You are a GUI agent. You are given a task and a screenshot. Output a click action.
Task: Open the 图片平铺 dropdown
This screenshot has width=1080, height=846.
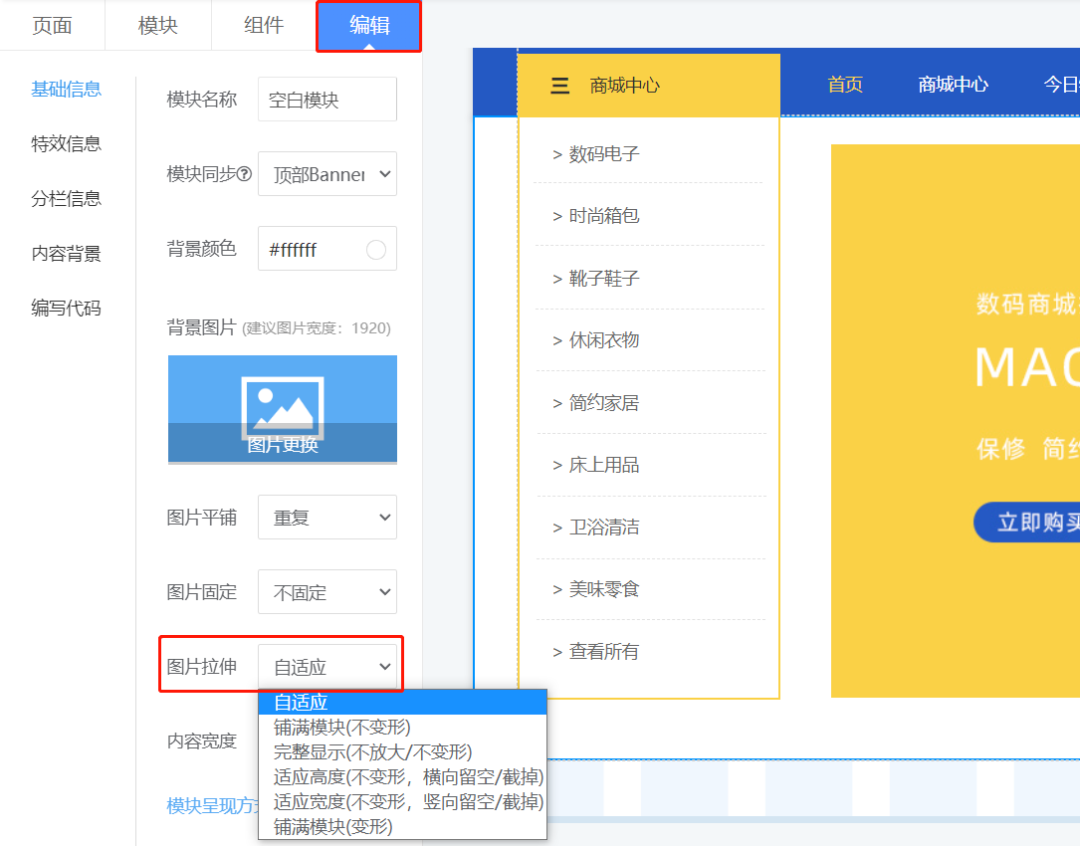(327, 518)
